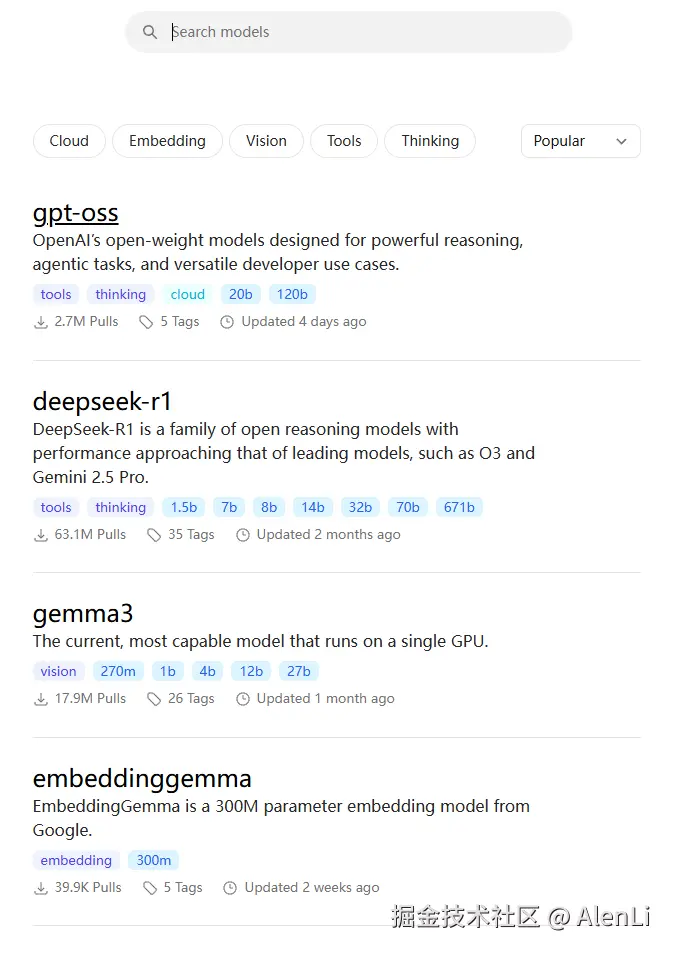Click the magnifying glass search icon

pyautogui.click(x=150, y=32)
